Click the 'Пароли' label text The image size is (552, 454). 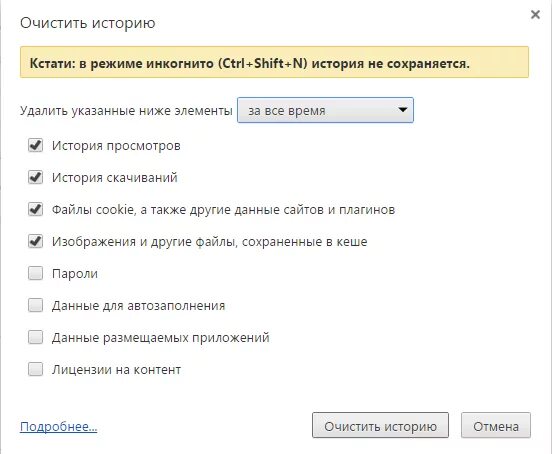(75, 274)
